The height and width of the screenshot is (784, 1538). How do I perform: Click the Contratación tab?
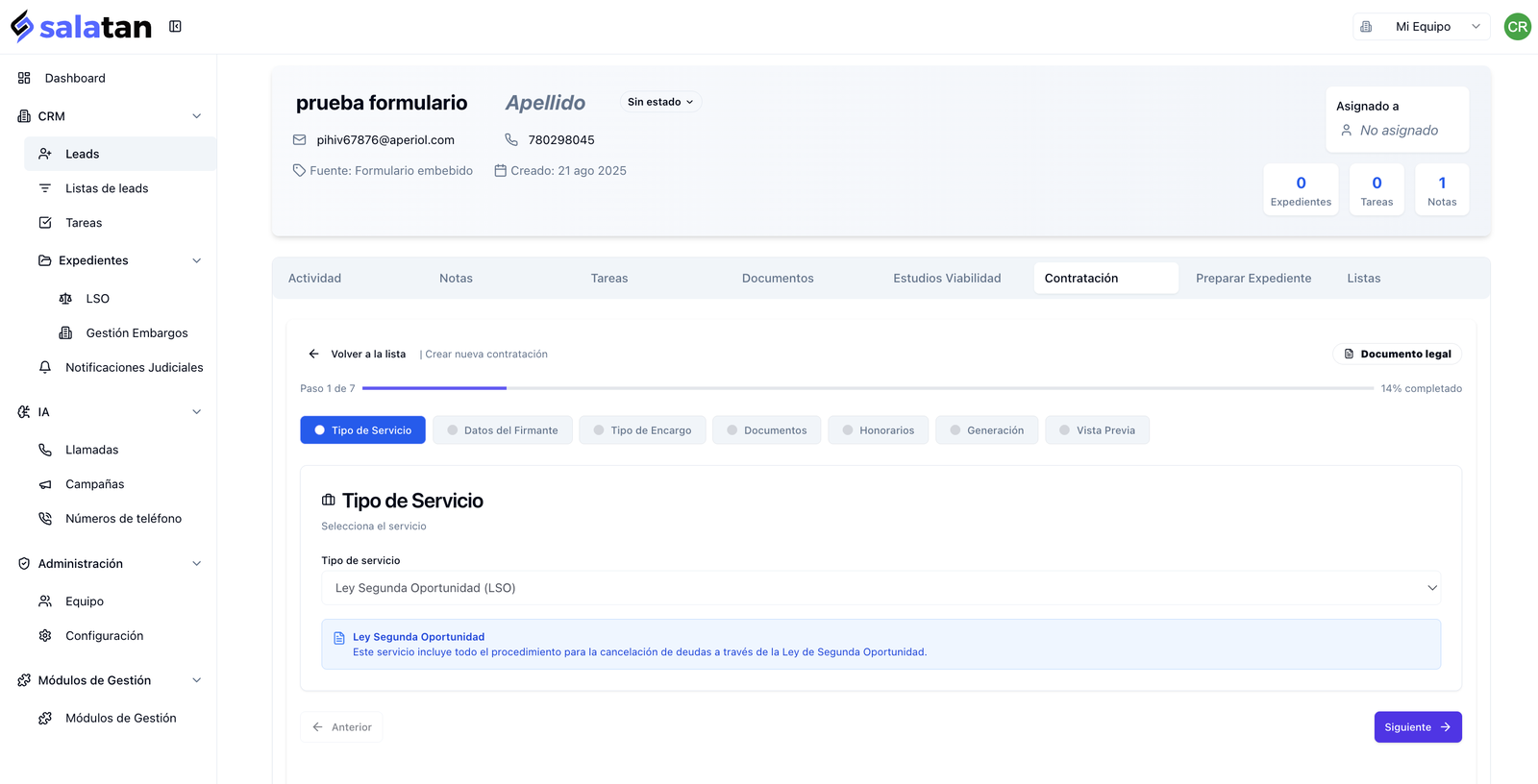pyautogui.click(x=1106, y=279)
